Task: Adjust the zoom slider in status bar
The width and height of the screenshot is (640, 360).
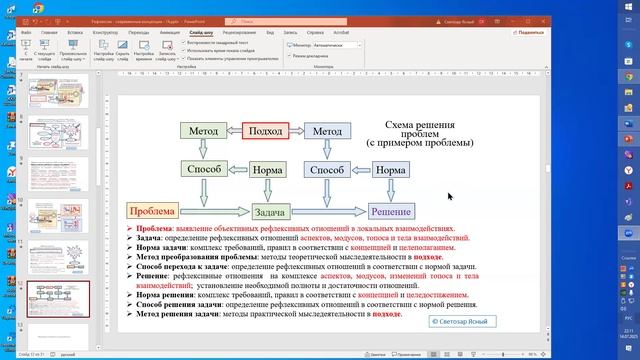Action: tap(503, 355)
